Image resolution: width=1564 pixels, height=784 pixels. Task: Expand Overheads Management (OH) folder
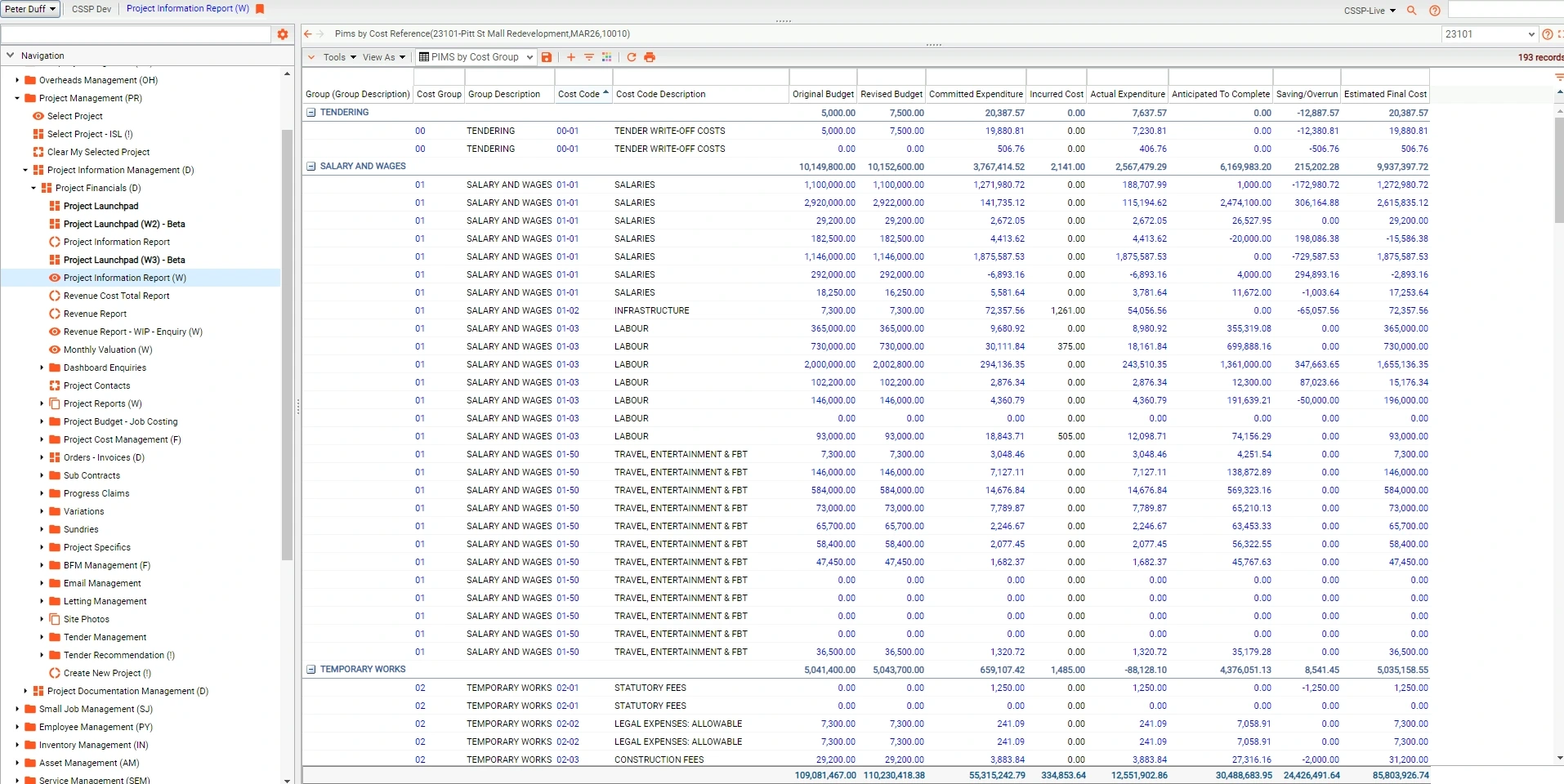coord(17,80)
